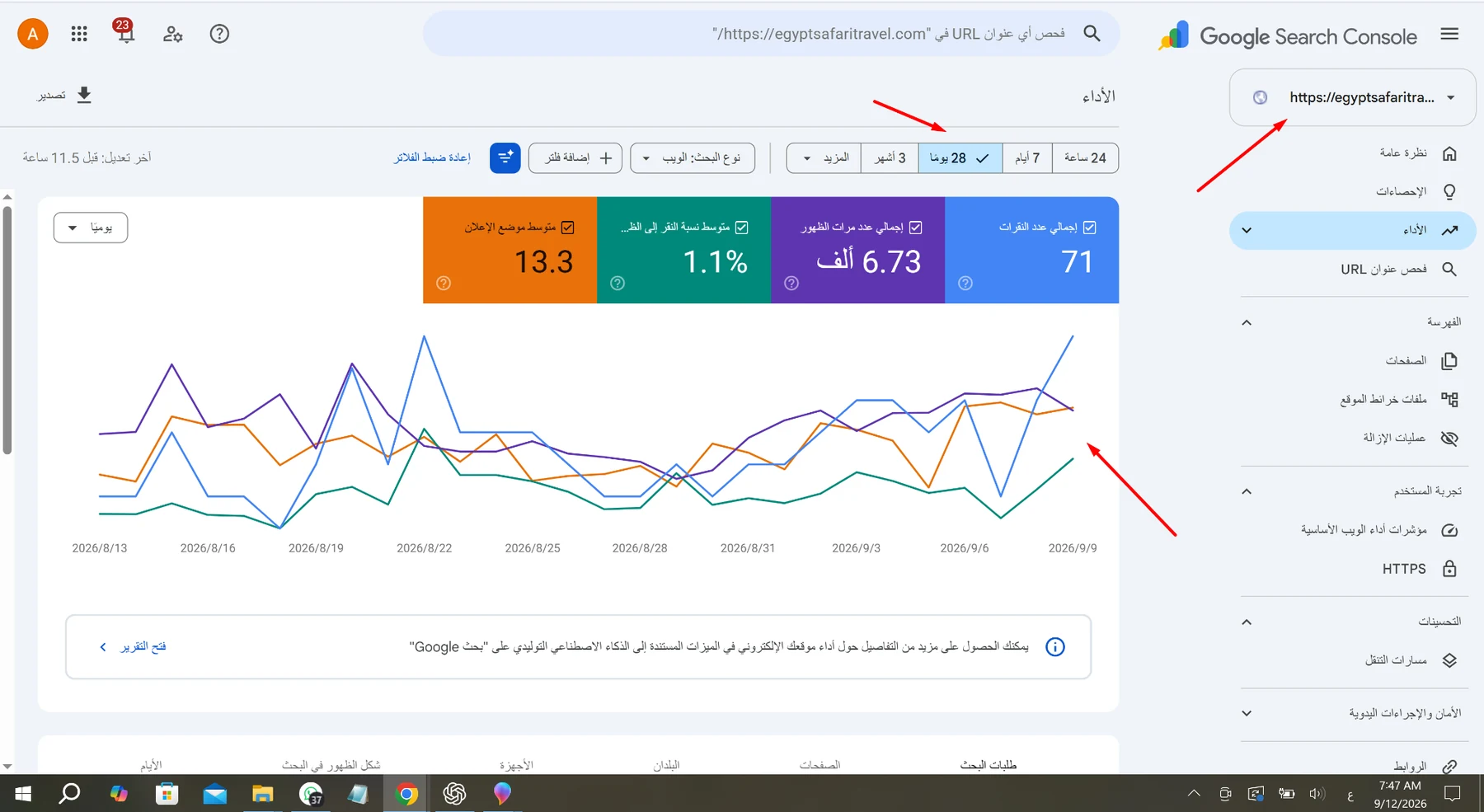Toggle the blue filter view icon
The width and height of the screenshot is (1484, 812).
coord(505,157)
